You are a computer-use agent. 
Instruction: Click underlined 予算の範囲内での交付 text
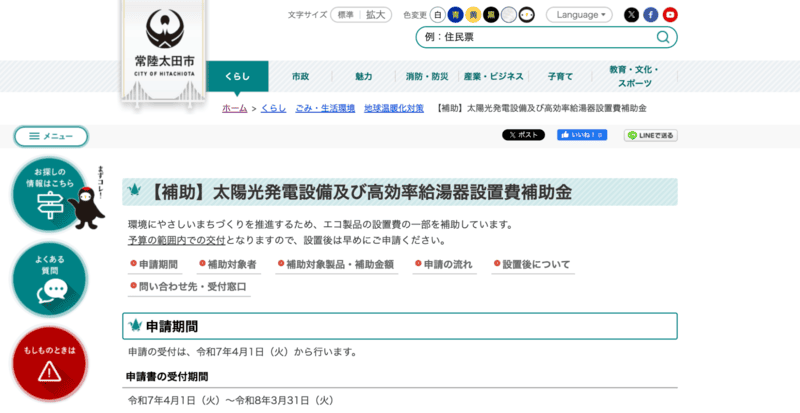[x=177, y=240]
